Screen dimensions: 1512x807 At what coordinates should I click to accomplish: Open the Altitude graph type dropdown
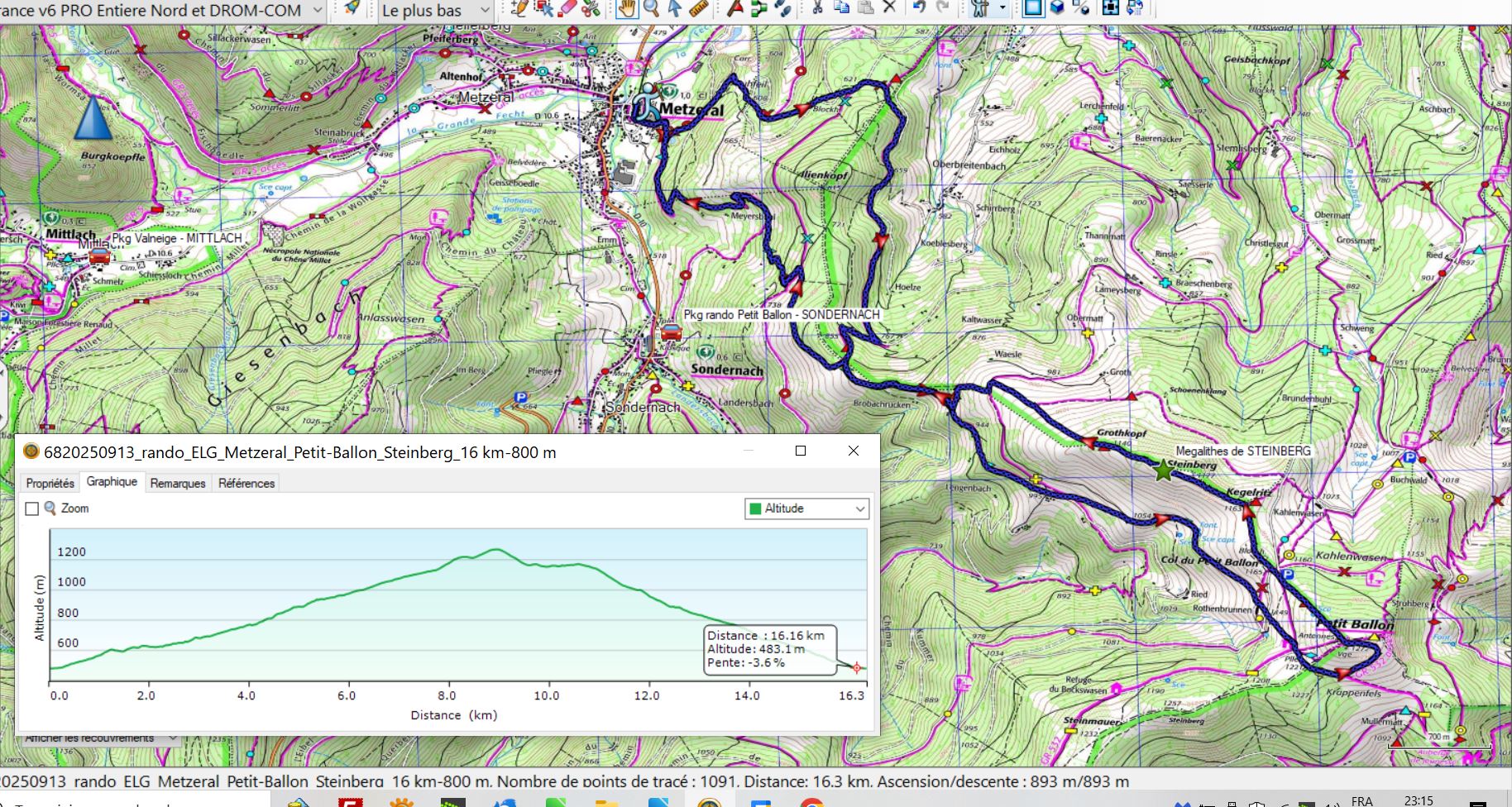click(x=859, y=509)
